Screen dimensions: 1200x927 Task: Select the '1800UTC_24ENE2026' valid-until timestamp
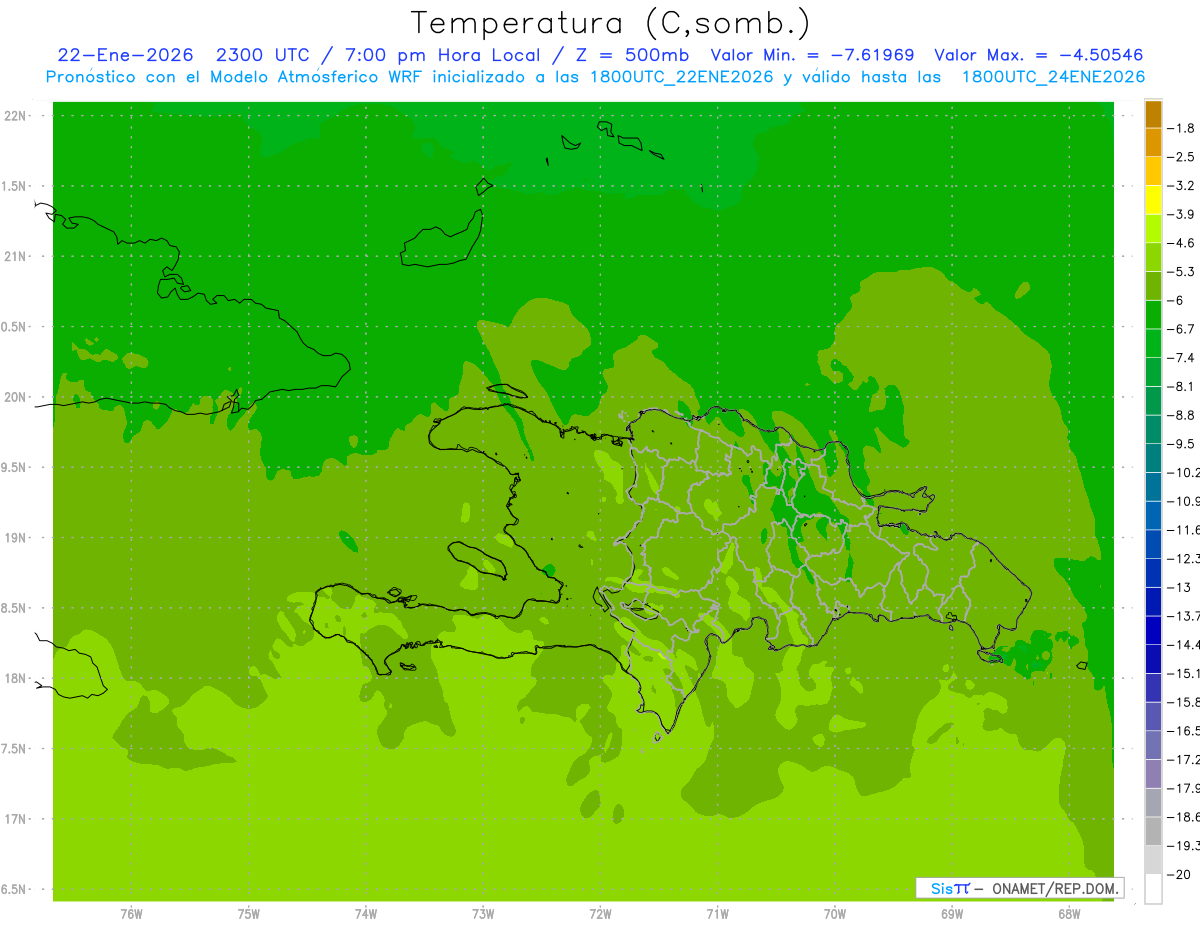[1053, 77]
